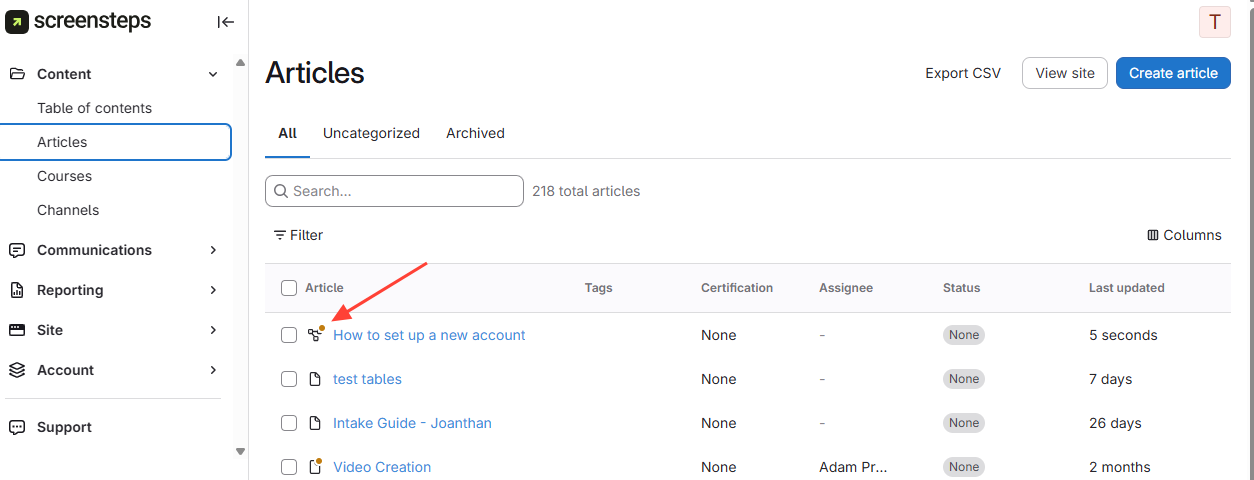Click the document icon beside Intake Guide - Joanthan
Image resolution: width=1254 pixels, height=480 pixels.
[x=315, y=423]
